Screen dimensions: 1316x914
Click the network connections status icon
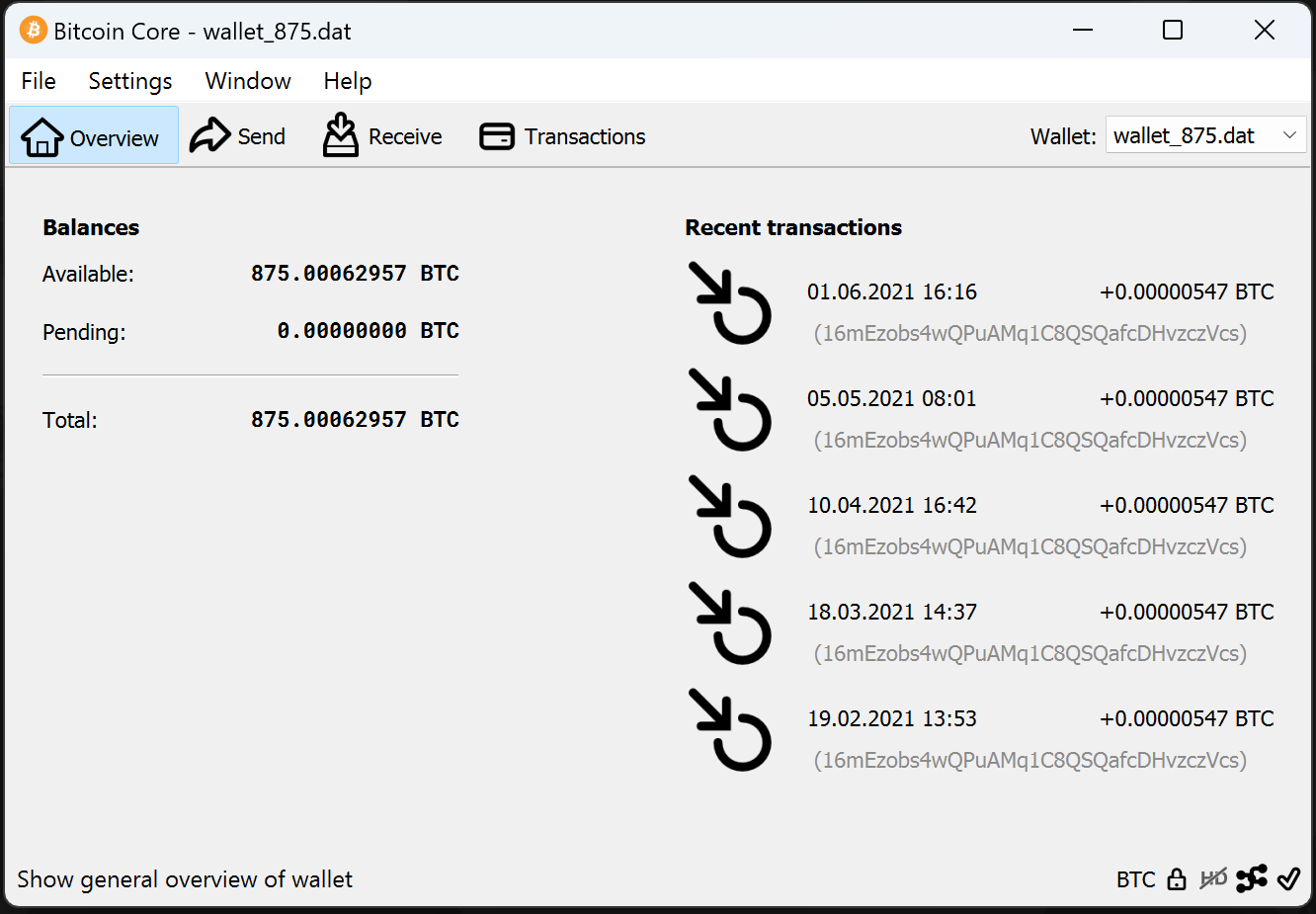1252,878
